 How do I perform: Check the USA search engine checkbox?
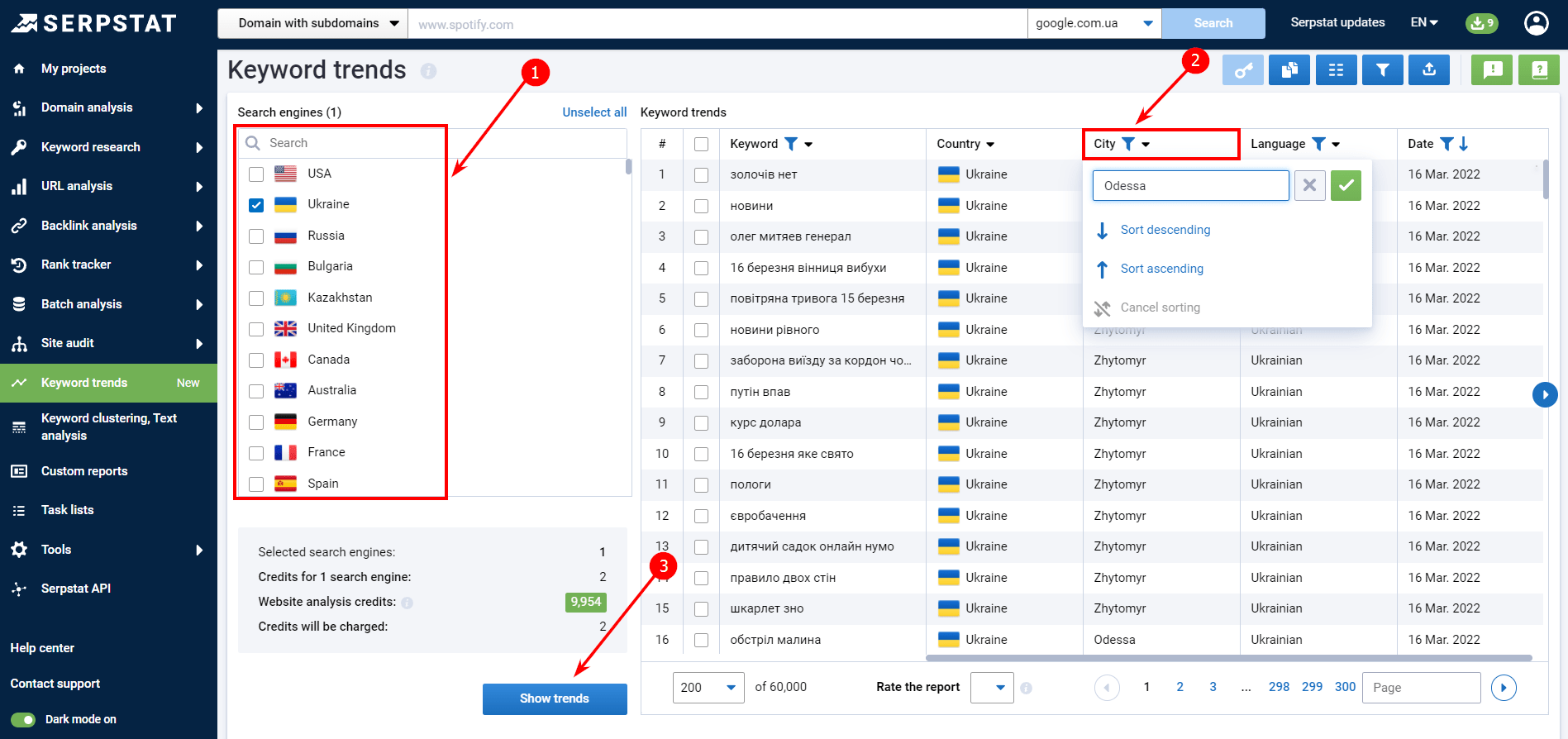(x=256, y=174)
